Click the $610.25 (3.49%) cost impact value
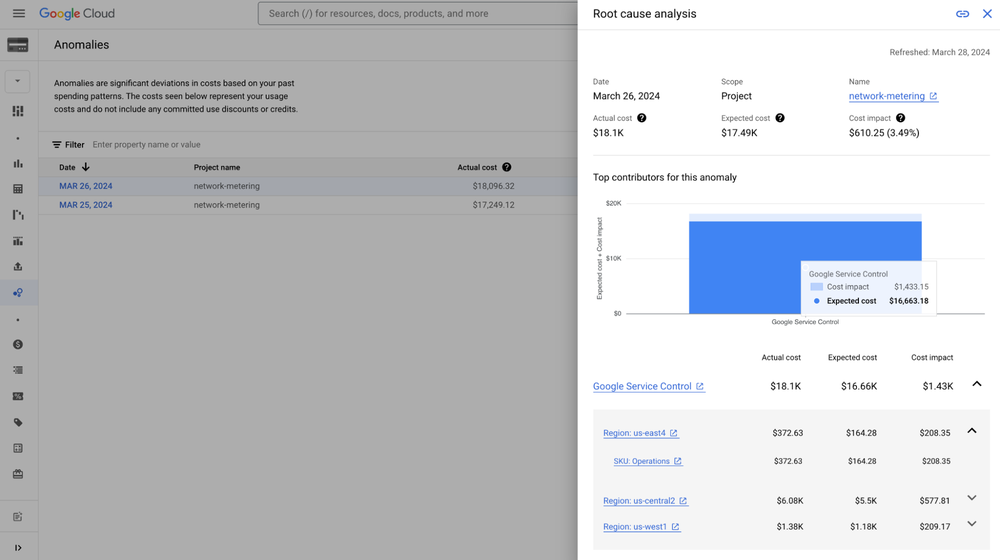Image resolution: width=1000 pixels, height=560 pixels. point(884,133)
